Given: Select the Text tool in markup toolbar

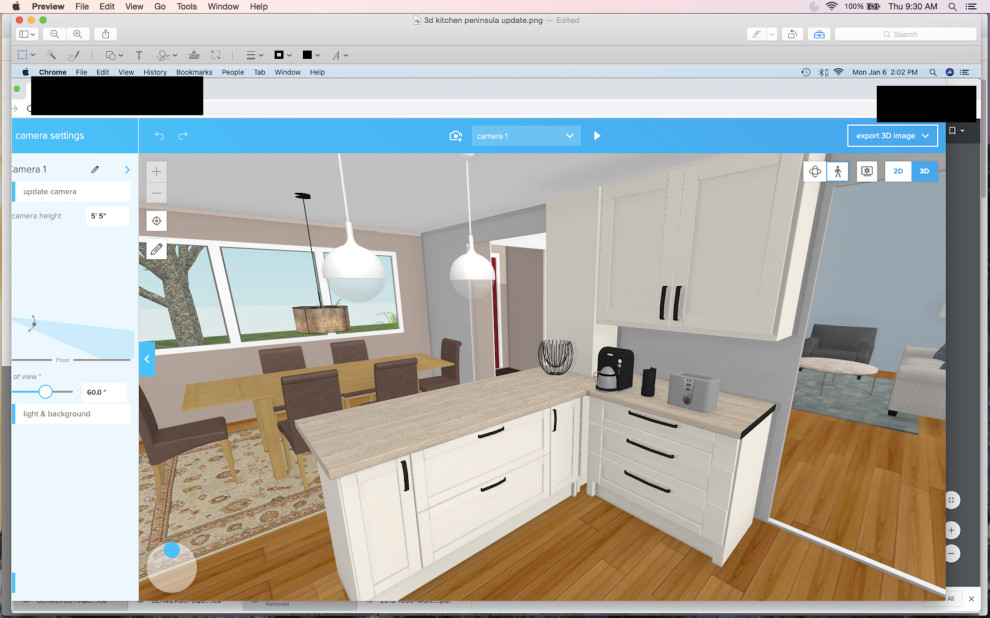Looking at the screenshot, I should tap(138, 55).
